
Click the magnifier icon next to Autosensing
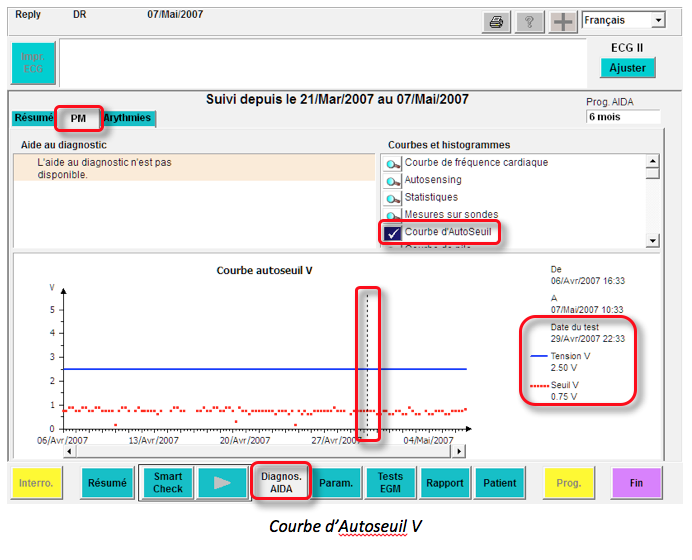(x=393, y=181)
